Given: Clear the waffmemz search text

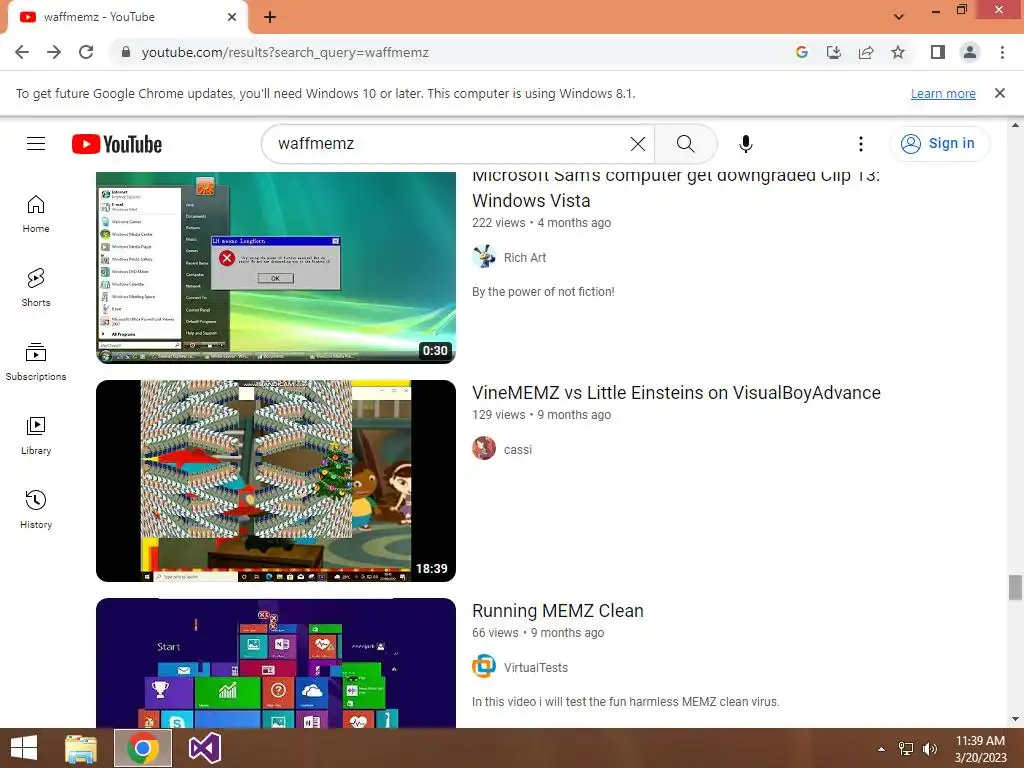Looking at the screenshot, I should (x=637, y=144).
